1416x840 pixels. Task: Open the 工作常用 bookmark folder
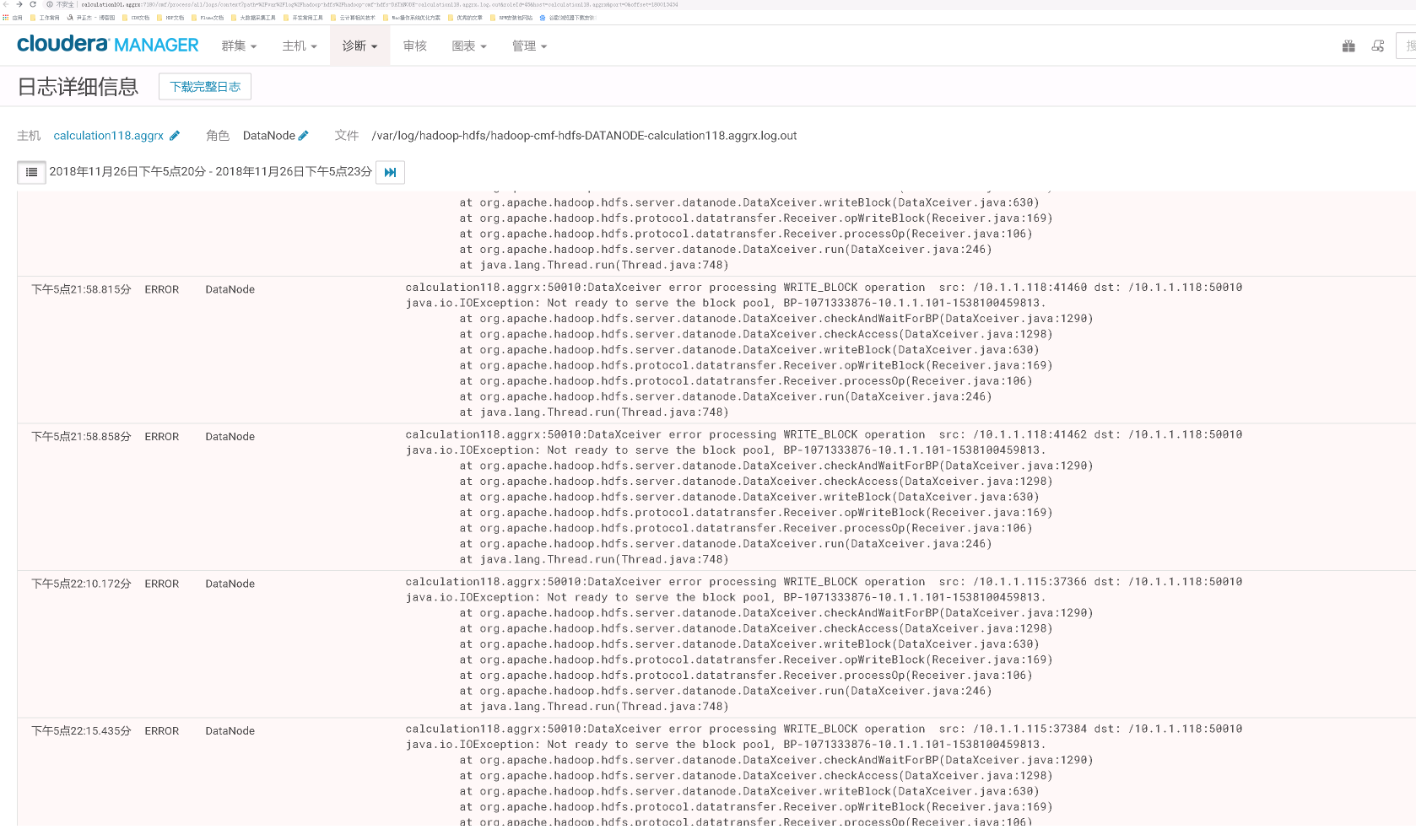pyautogui.click(x=45, y=17)
